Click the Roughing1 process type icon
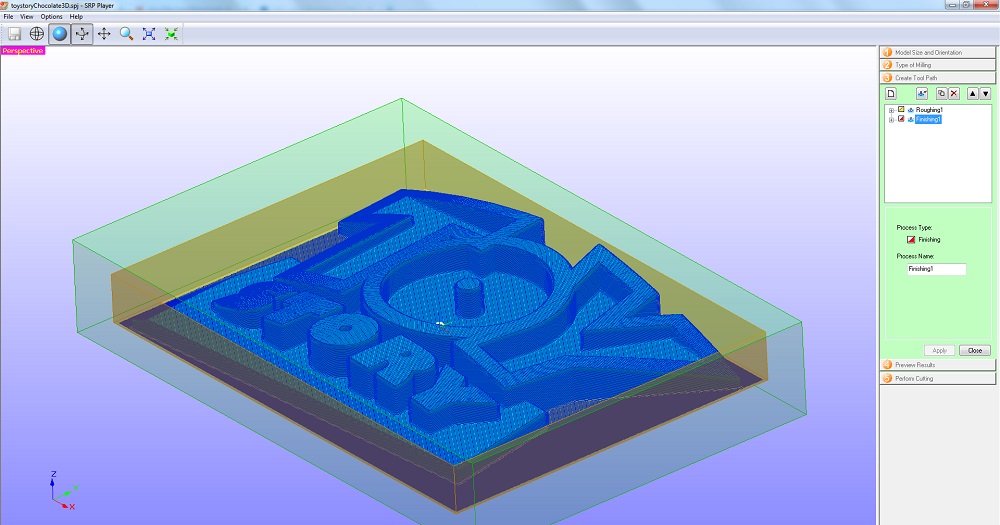Screen dimensions: 1000x525 901,110
